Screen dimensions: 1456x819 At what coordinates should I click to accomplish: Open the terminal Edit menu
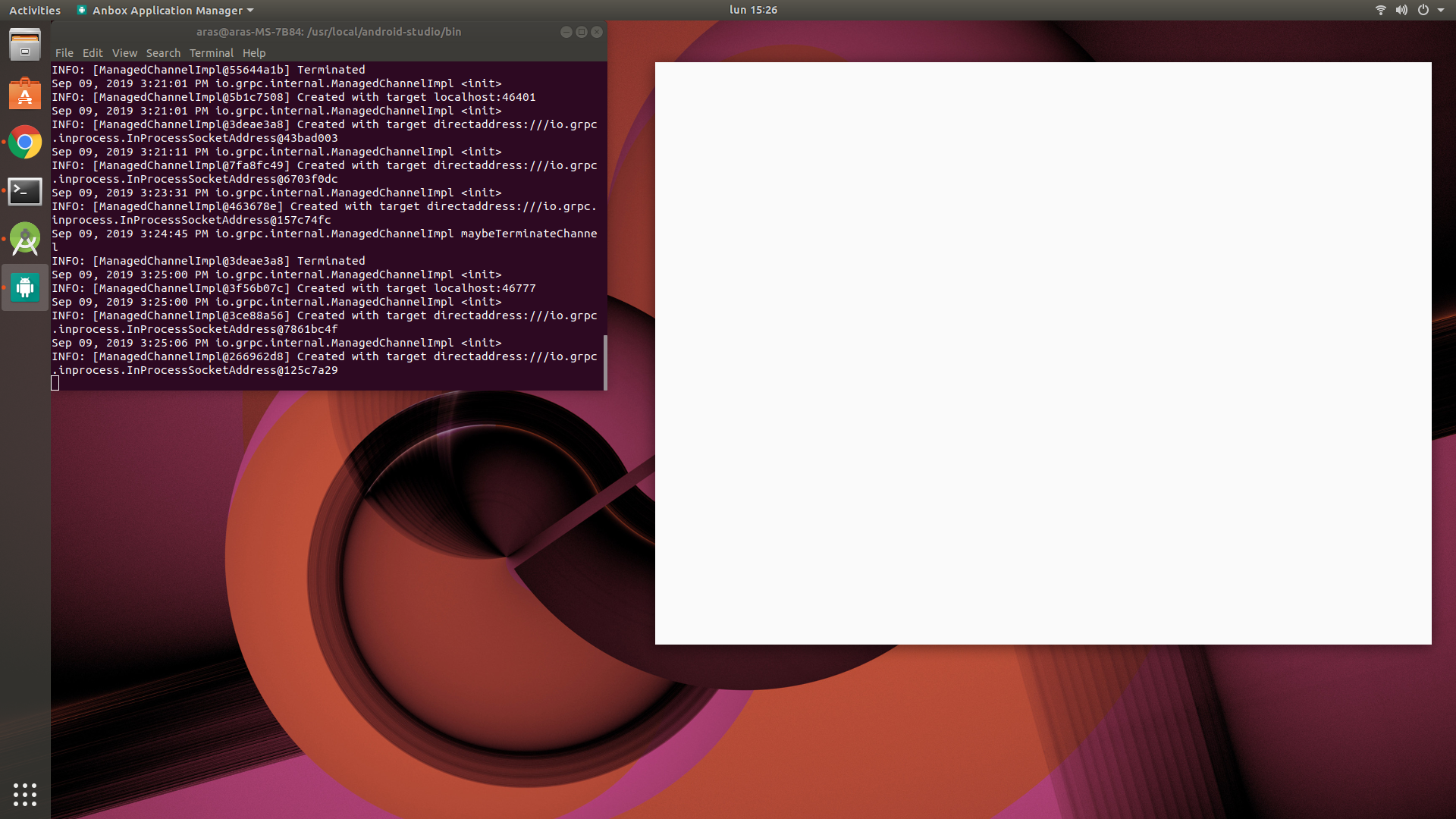93,53
